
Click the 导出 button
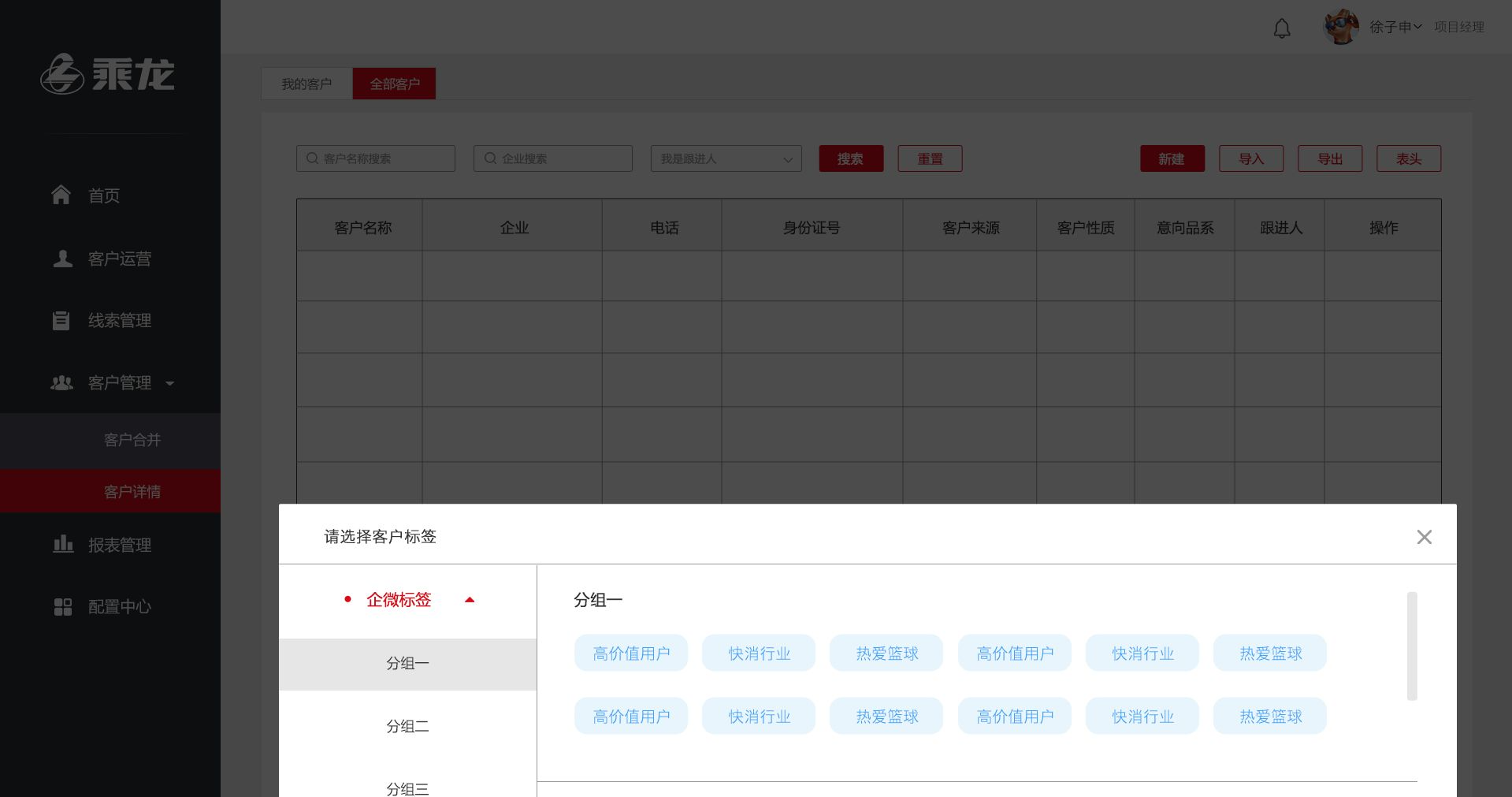(1330, 158)
